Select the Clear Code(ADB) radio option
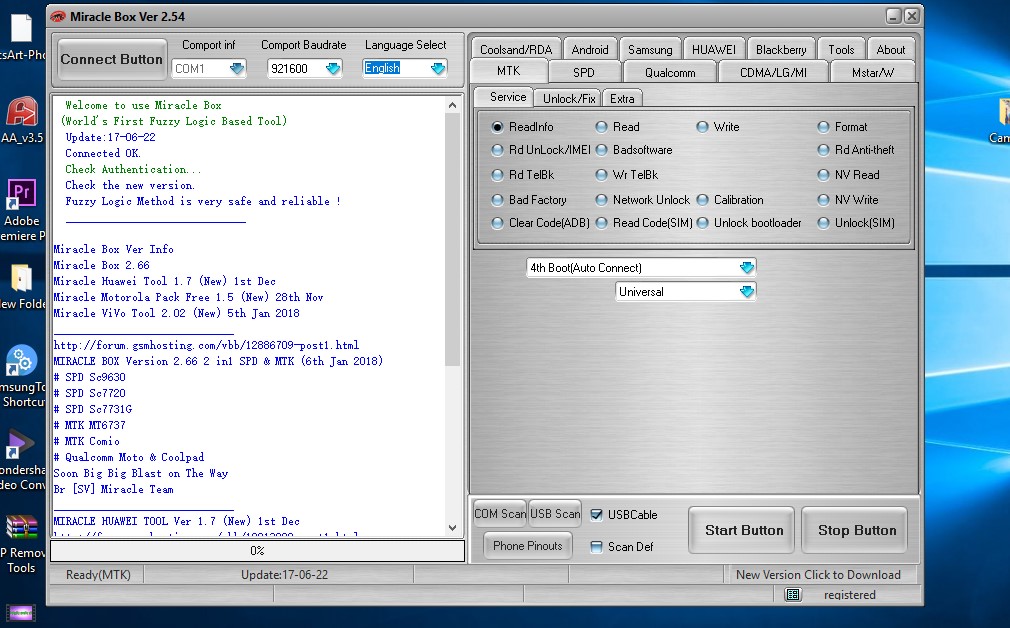 (x=497, y=223)
